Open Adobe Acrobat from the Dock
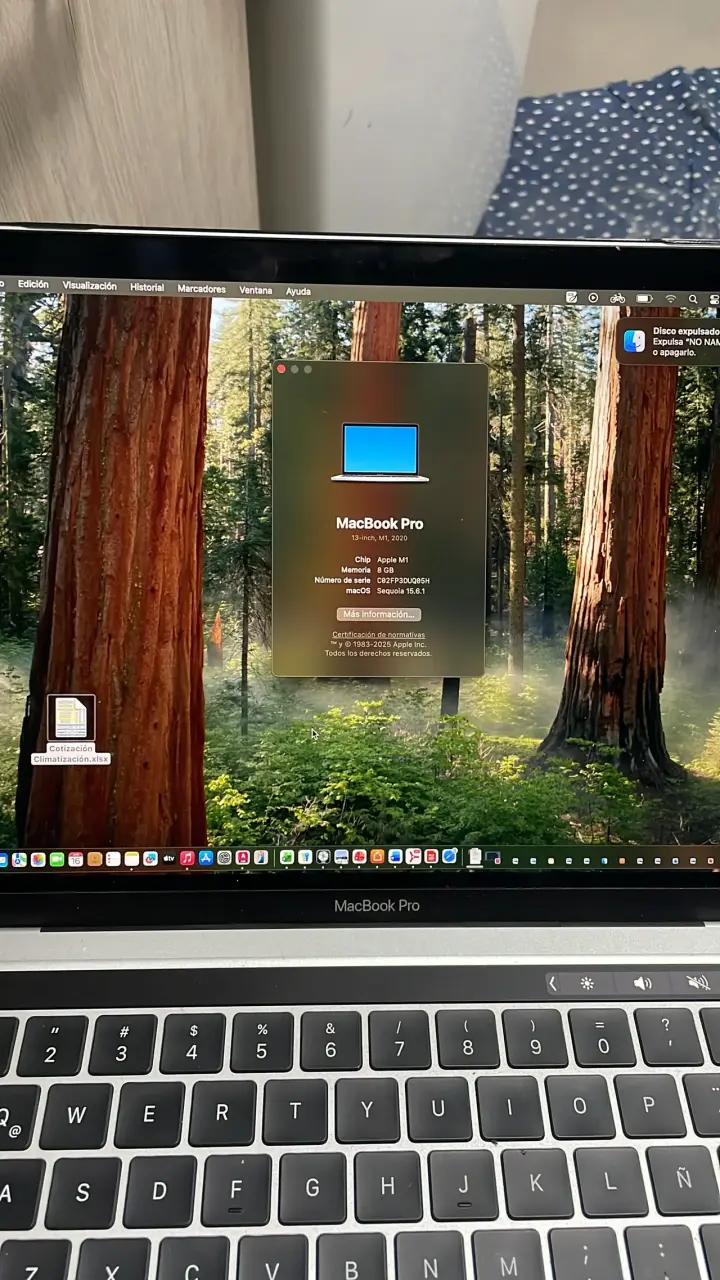 413,856
